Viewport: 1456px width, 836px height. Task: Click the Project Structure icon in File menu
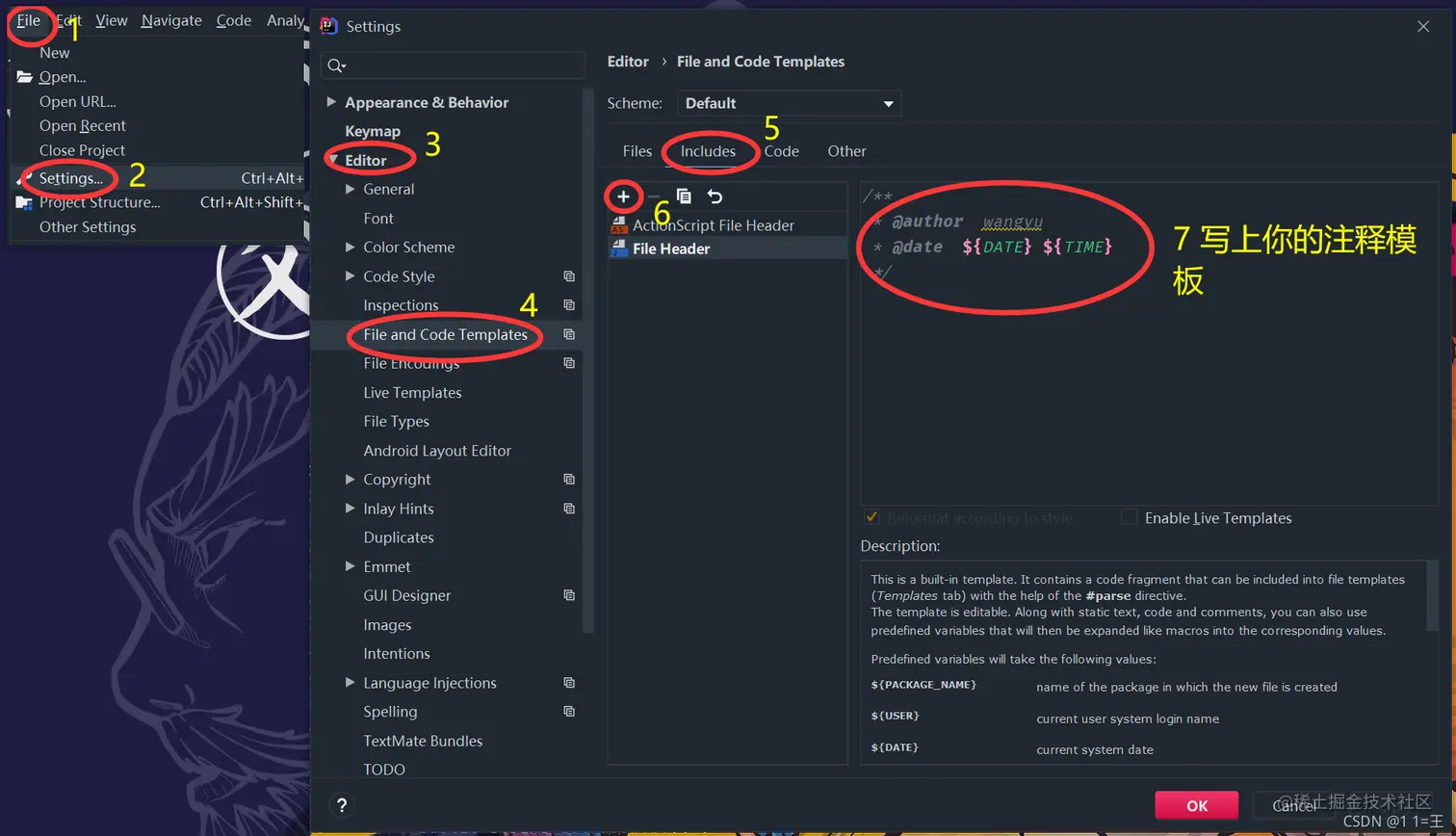click(x=24, y=202)
